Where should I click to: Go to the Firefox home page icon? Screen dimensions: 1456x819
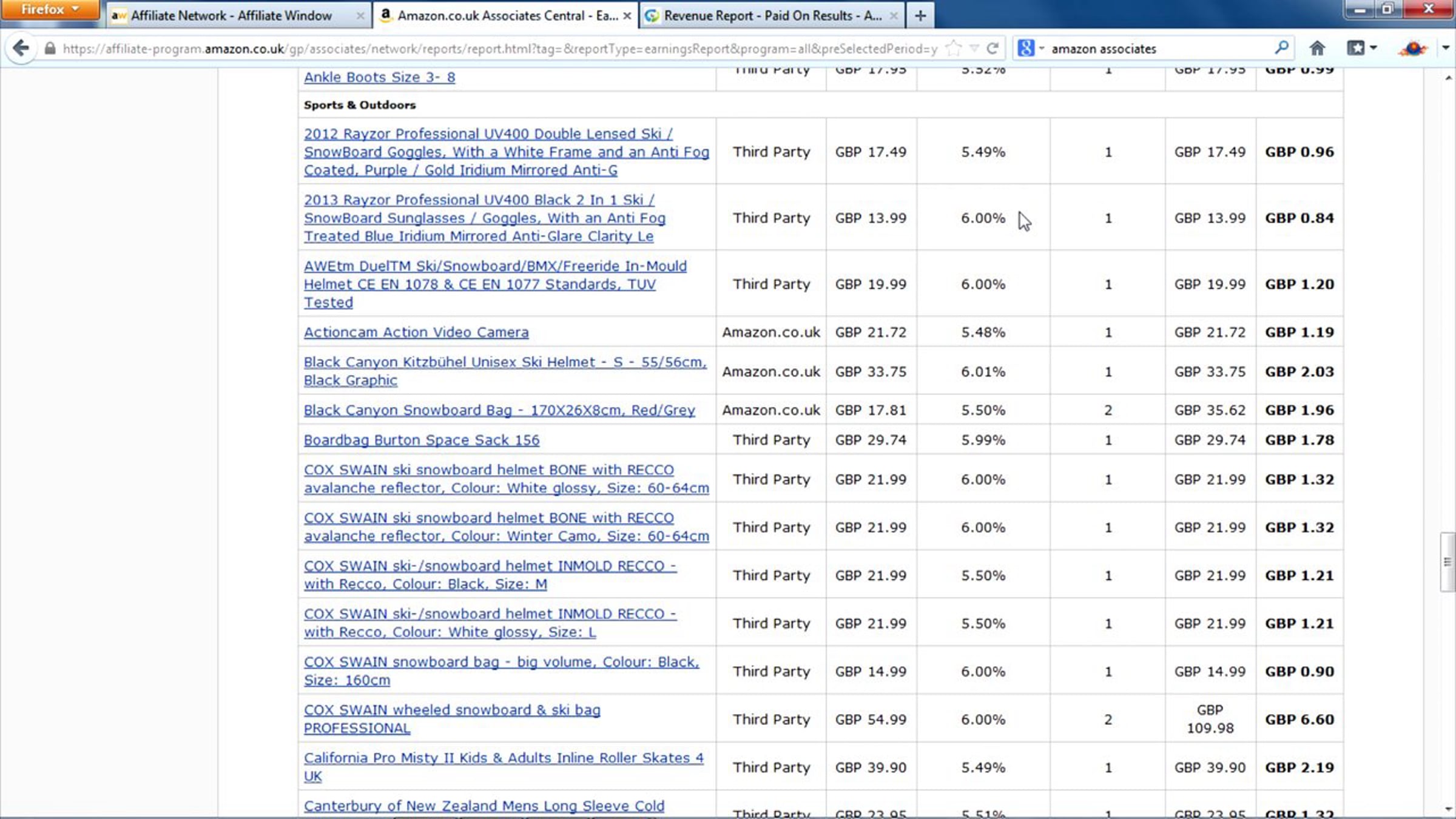[1316, 48]
